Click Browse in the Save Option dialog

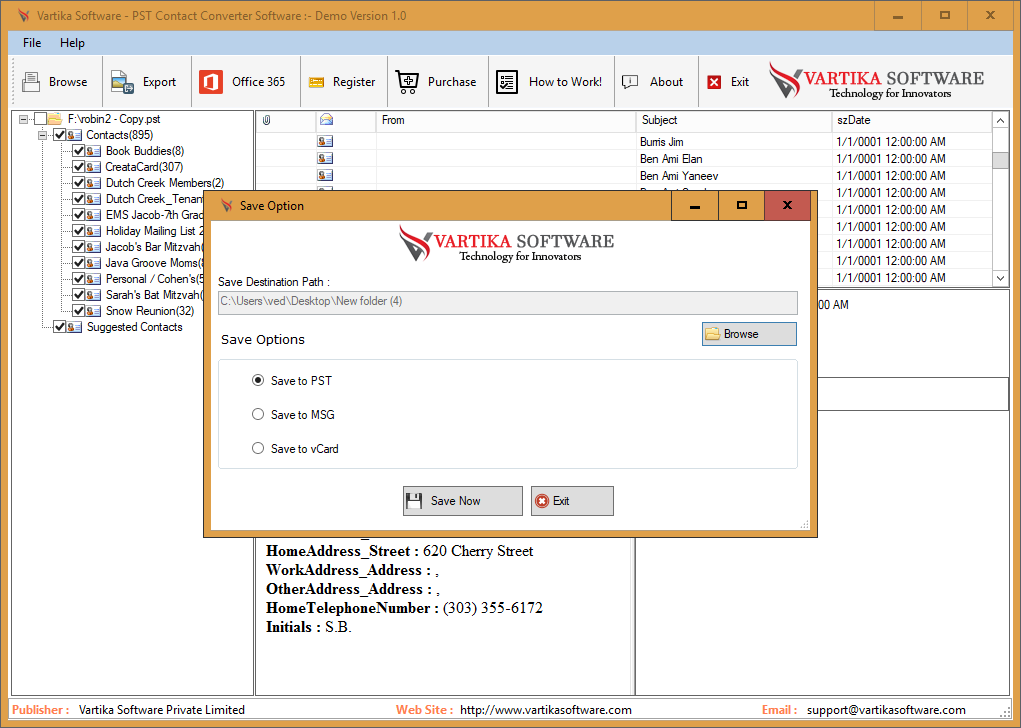tap(749, 334)
